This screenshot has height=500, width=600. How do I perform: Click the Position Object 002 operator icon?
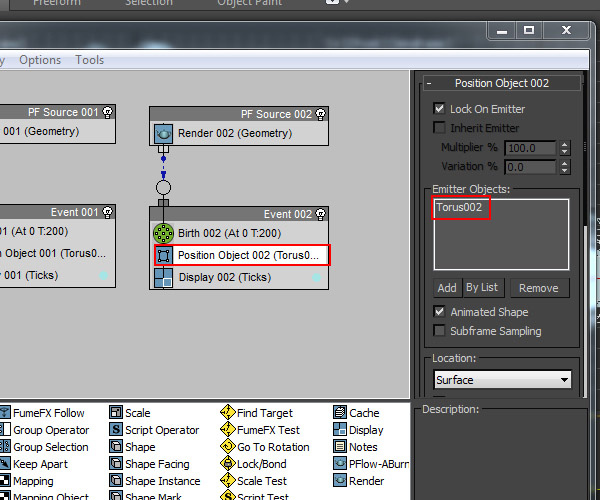163,256
